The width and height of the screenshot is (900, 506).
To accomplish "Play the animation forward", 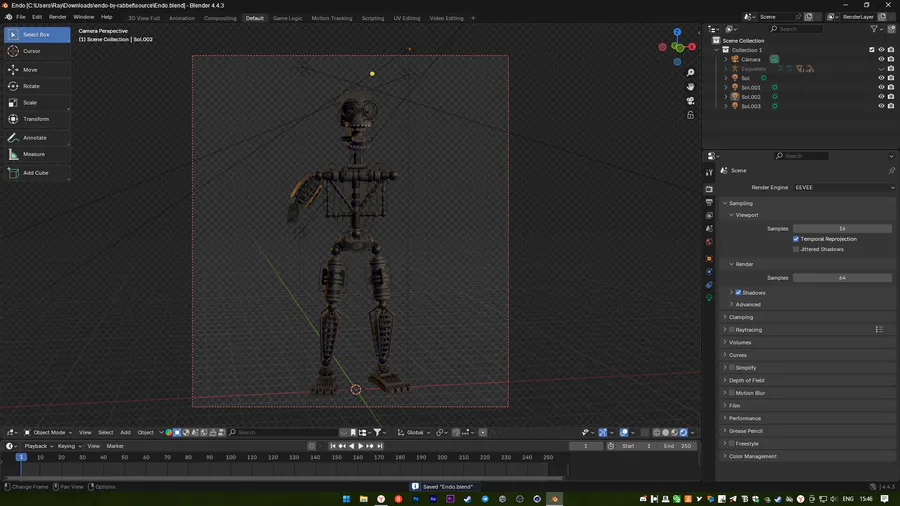I will pyautogui.click(x=360, y=446).
